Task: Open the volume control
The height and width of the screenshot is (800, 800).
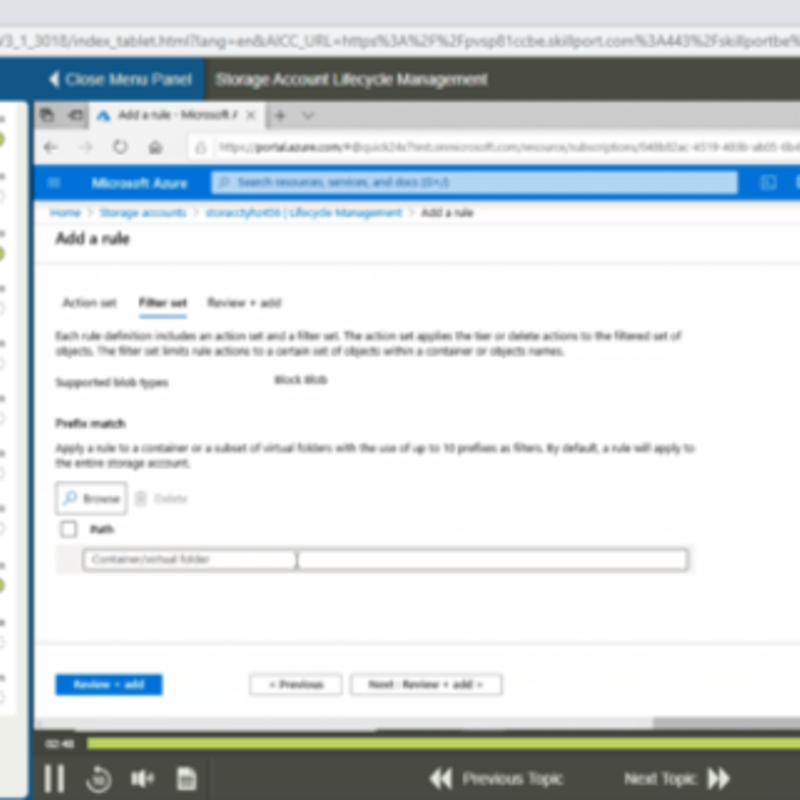Action: (x=142, y=779)
